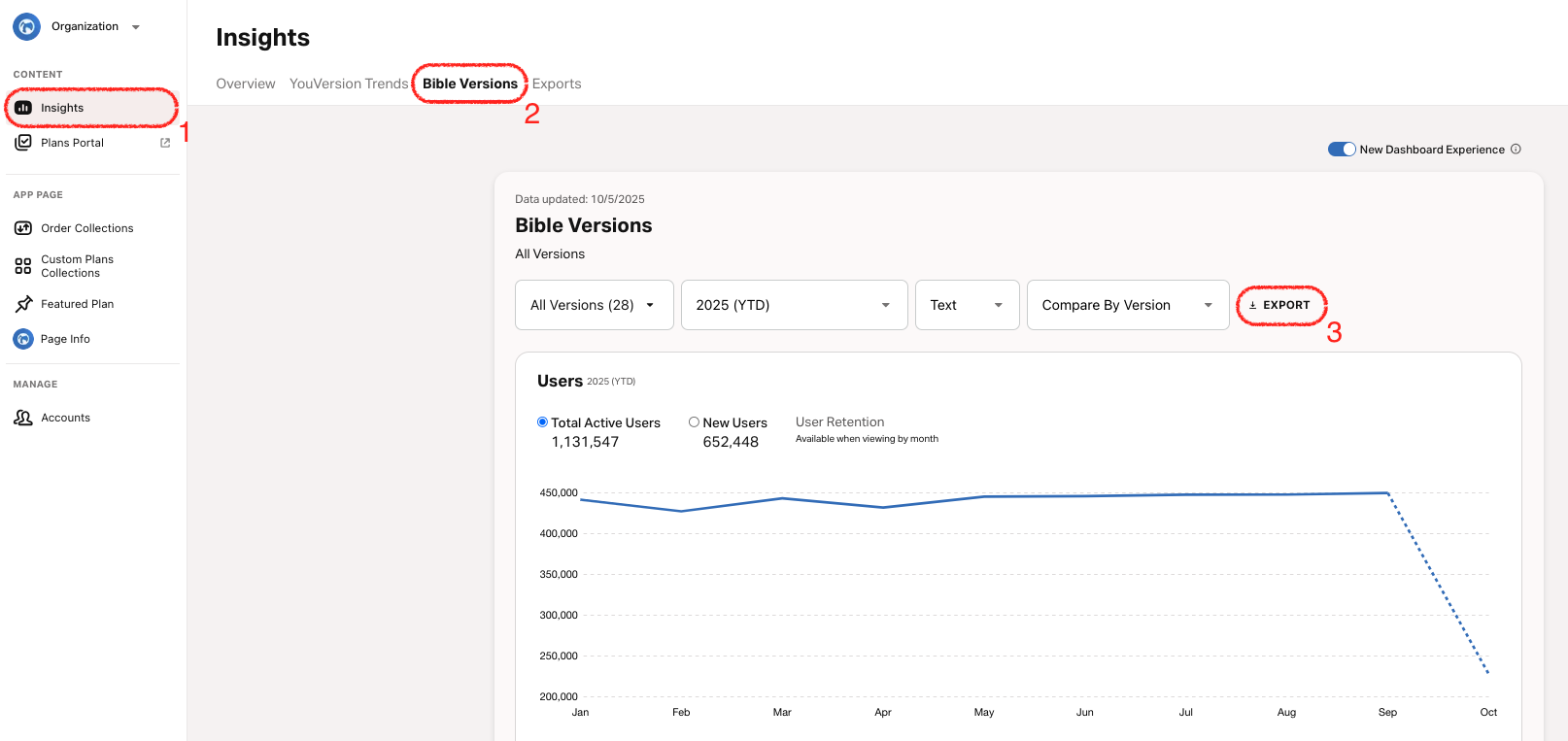Click the Custom Plans Collections grid icon
The image size is (1568, 741).
pos(23,266)
